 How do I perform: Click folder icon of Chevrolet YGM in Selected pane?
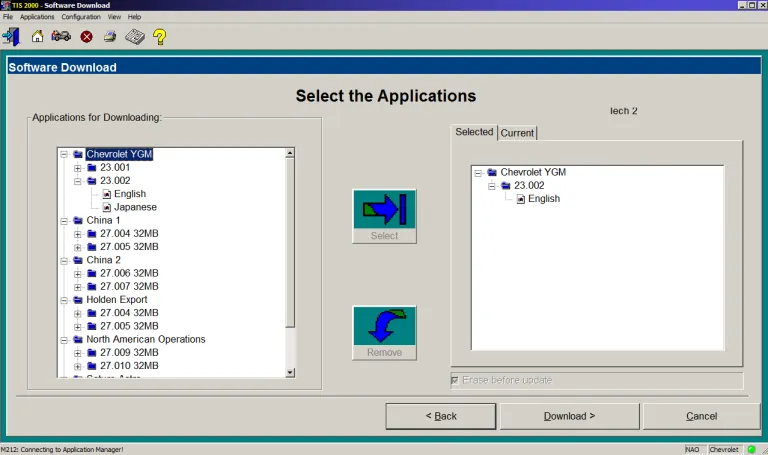coord(492,172)
